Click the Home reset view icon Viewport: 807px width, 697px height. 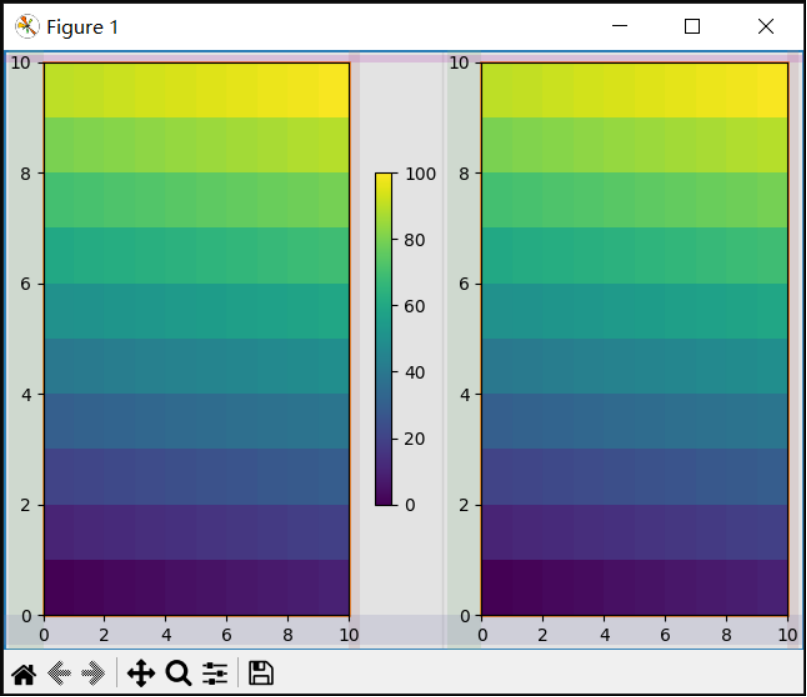(24, 674)
